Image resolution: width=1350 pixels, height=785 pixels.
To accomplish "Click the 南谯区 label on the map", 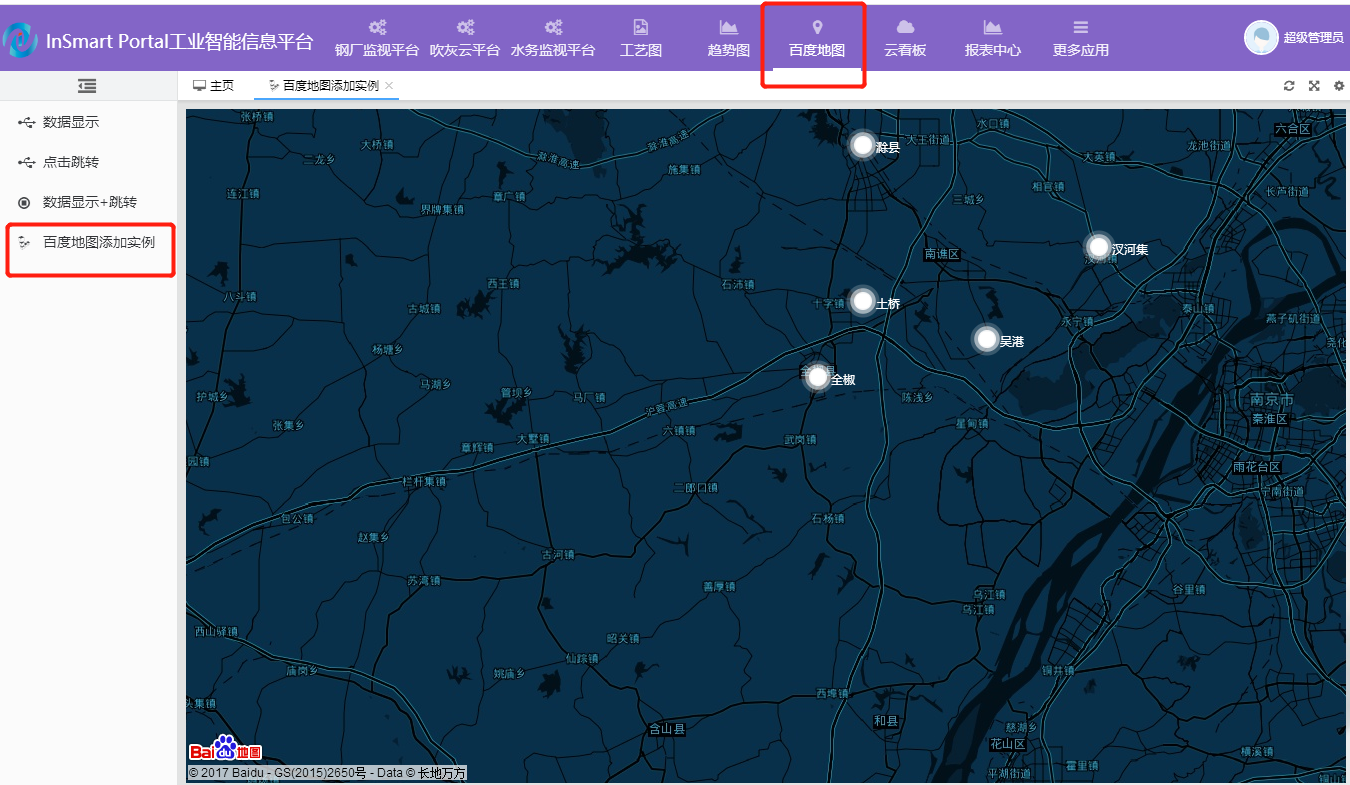I will 942,254.
